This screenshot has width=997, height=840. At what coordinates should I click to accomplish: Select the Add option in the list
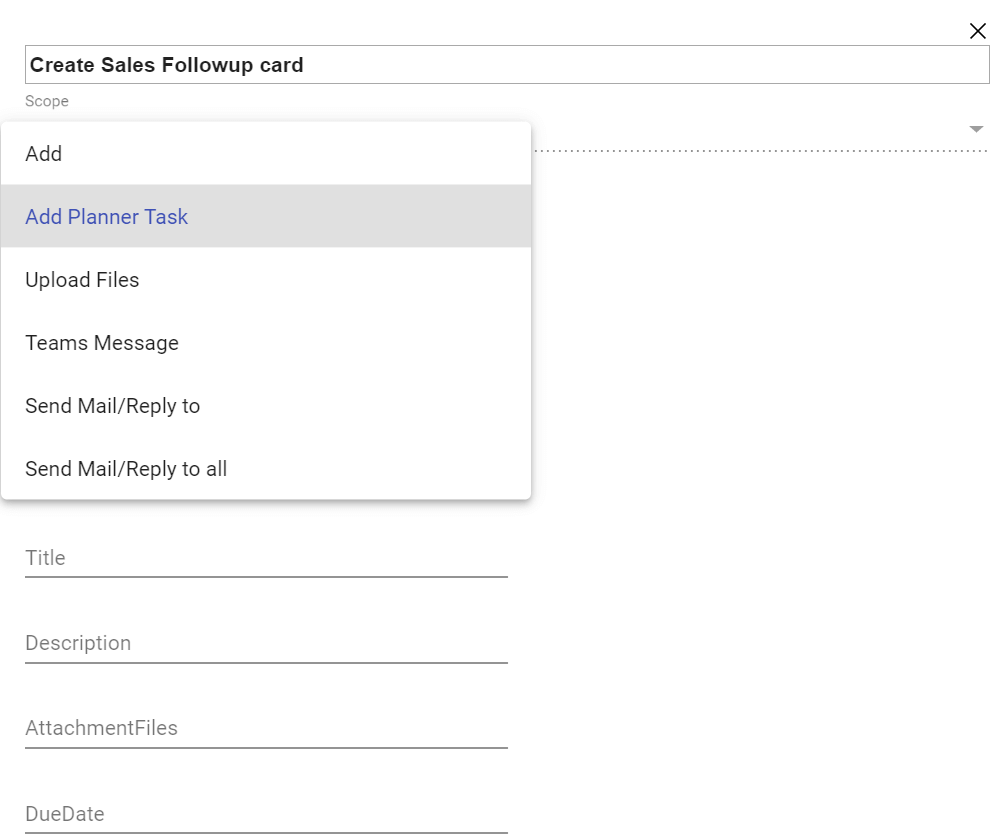point(265,154)
